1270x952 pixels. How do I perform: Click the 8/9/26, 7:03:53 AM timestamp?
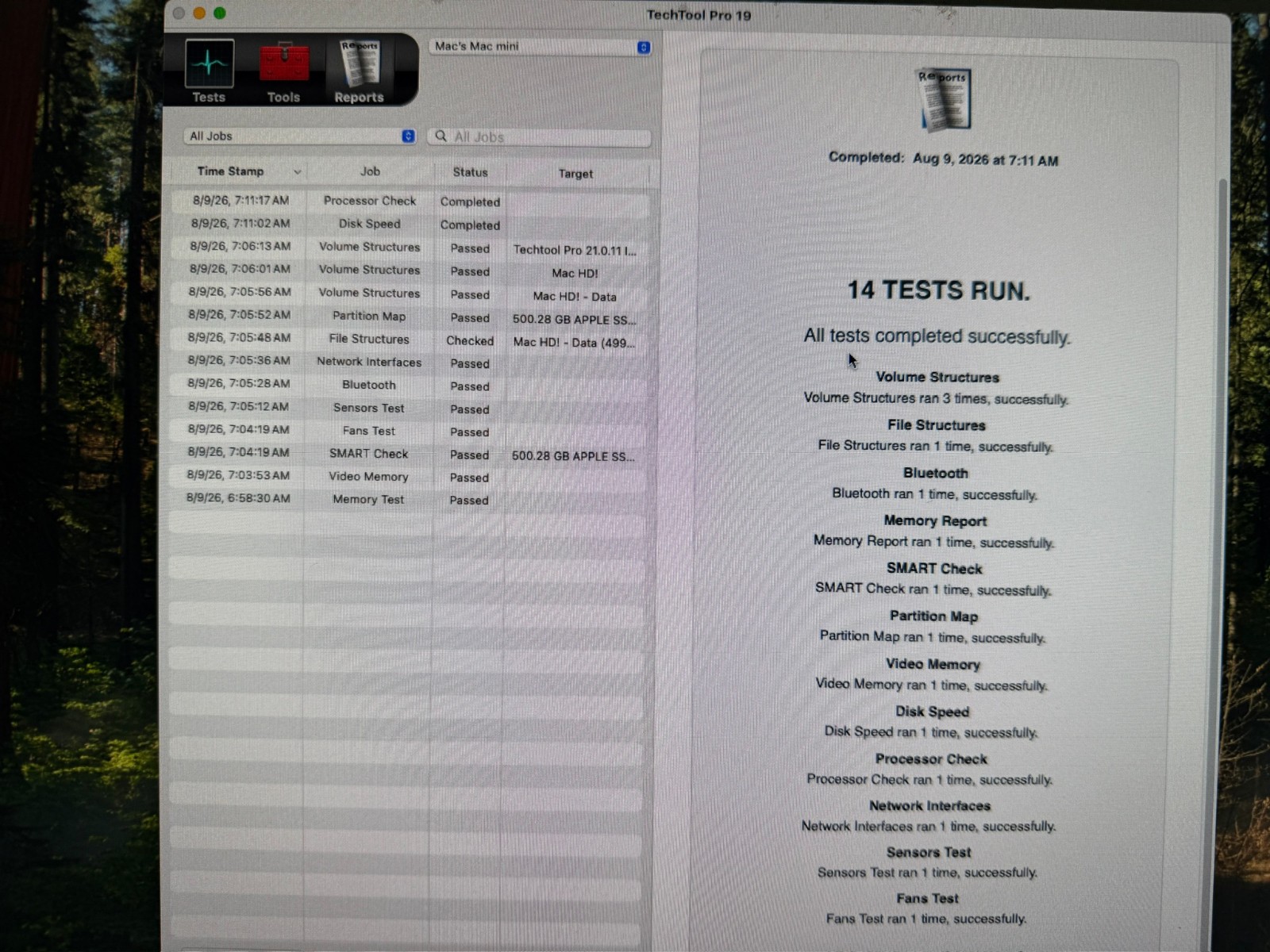[238, 475]
